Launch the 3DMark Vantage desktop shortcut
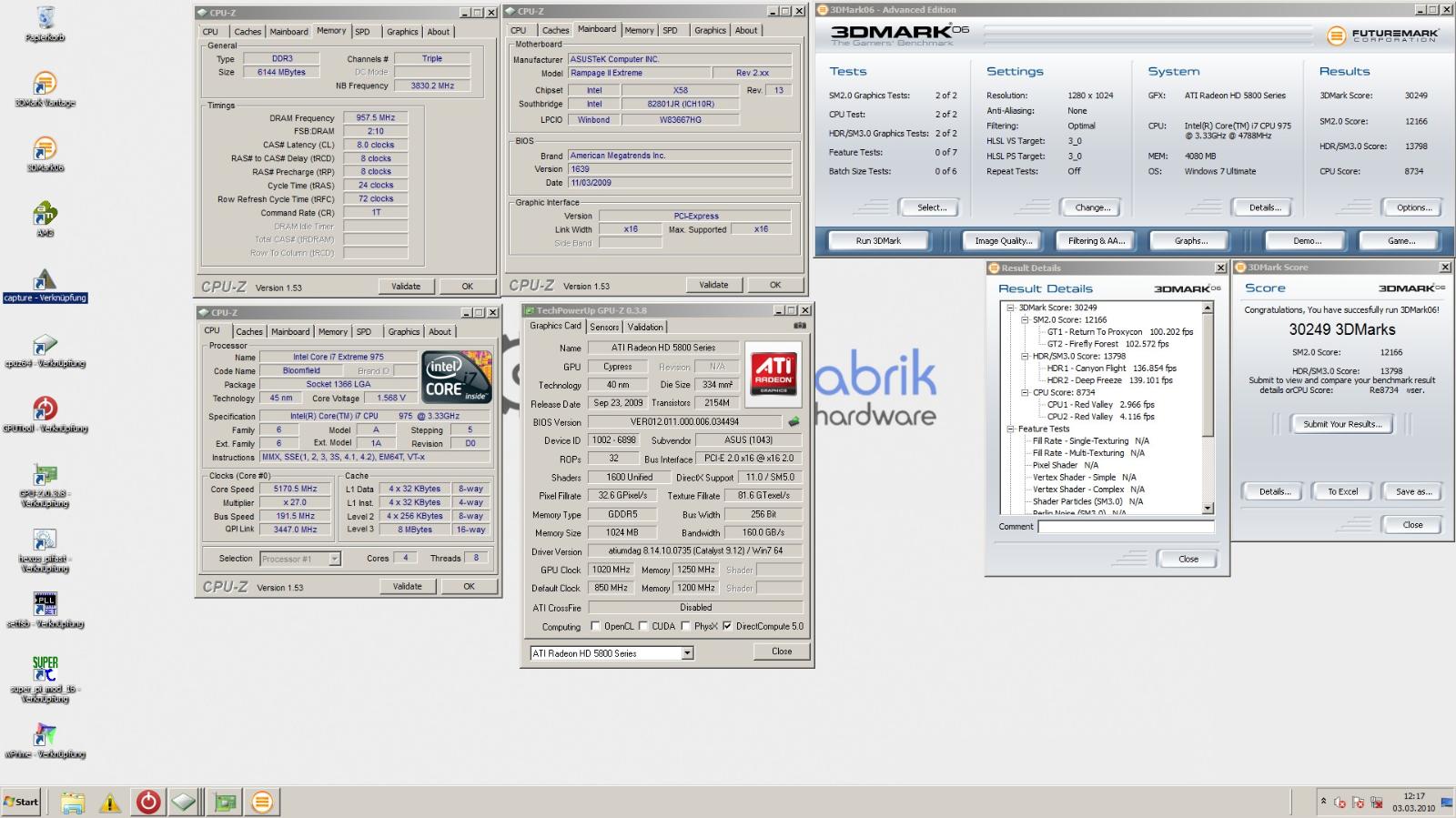Image resolution: width=1456 pixels, height=818 pixels. [x=45, y=89]
